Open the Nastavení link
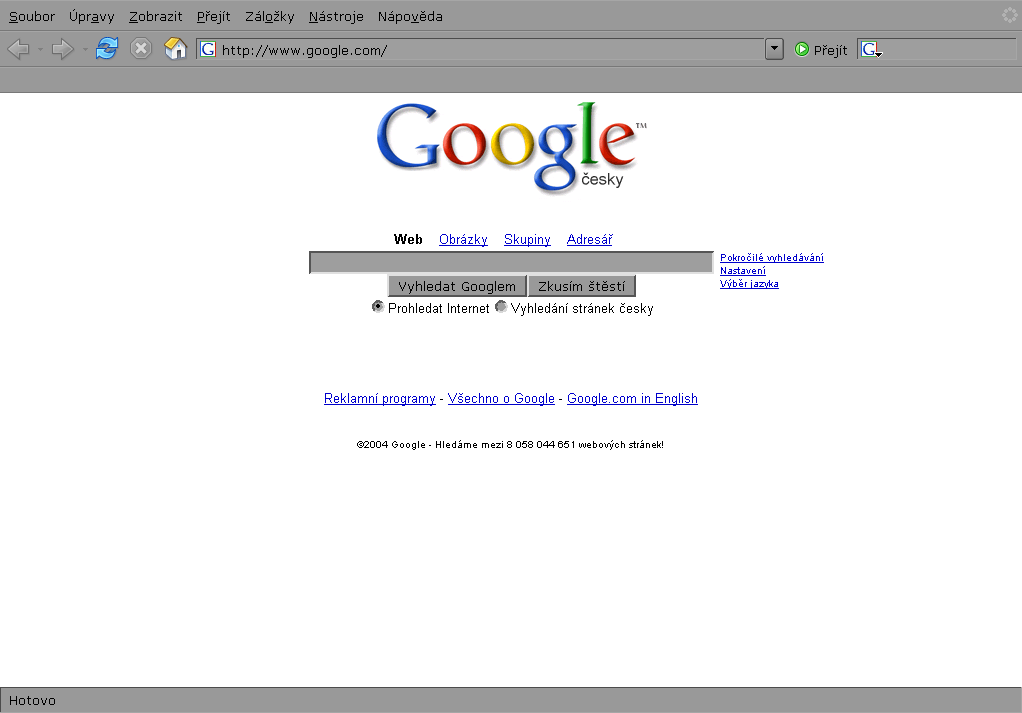Viewport: 1022px width, 713px height. pyautogui.click(x=742, y=270)
